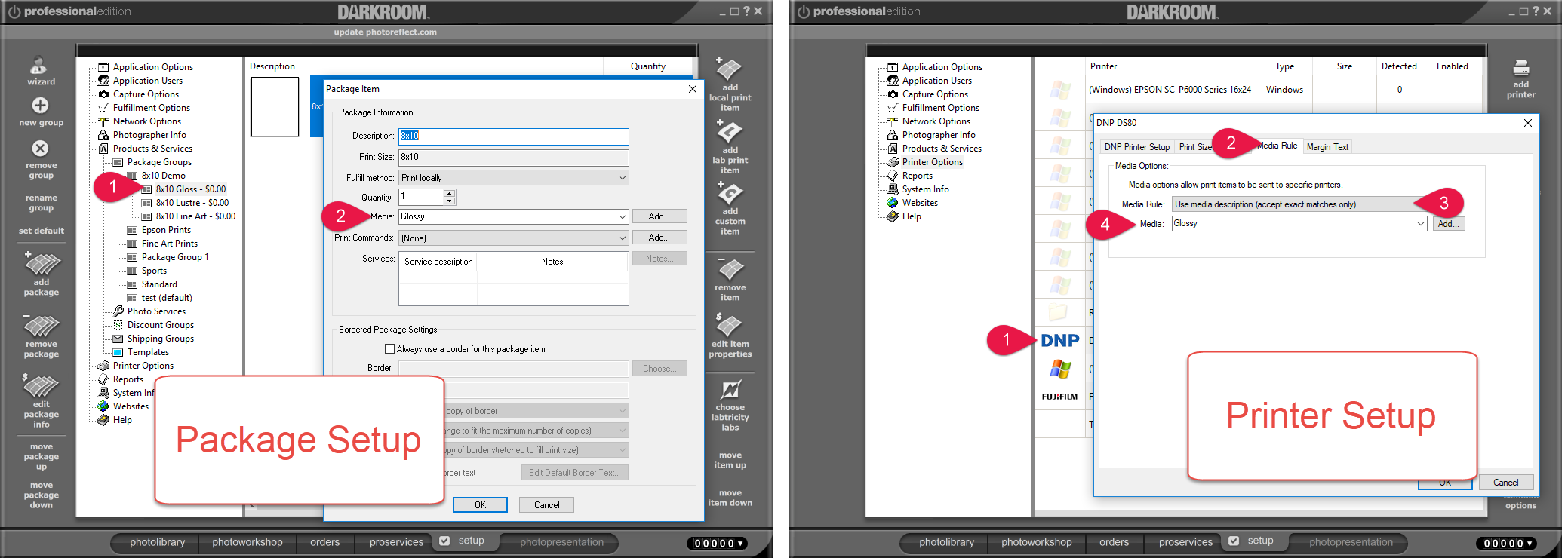Click the remove item icon
This screenshot has width=1568, height=558.
click(x=730, y=269)
